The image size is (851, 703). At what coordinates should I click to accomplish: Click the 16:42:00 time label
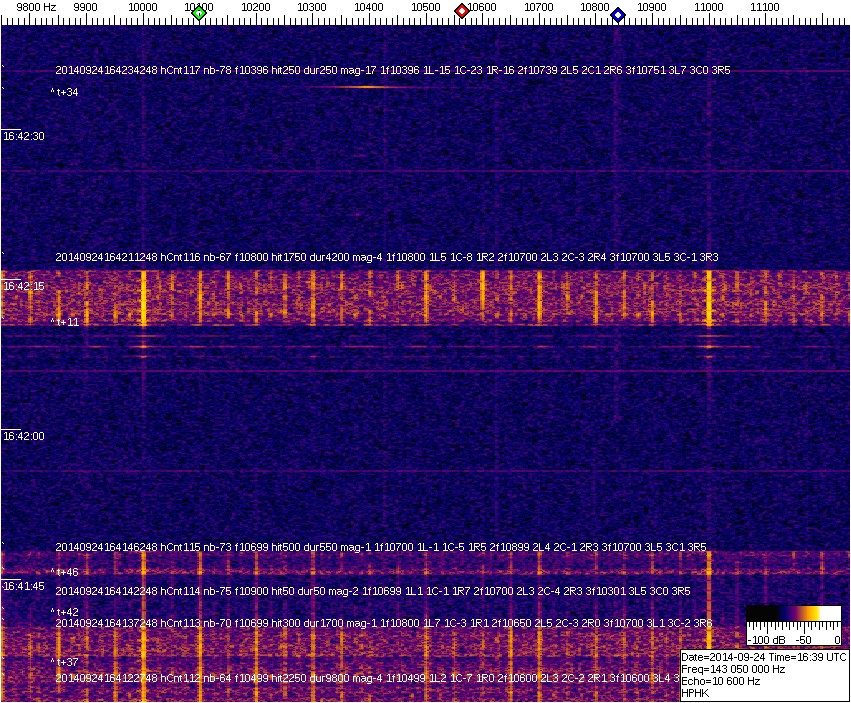tap(23, 436)
